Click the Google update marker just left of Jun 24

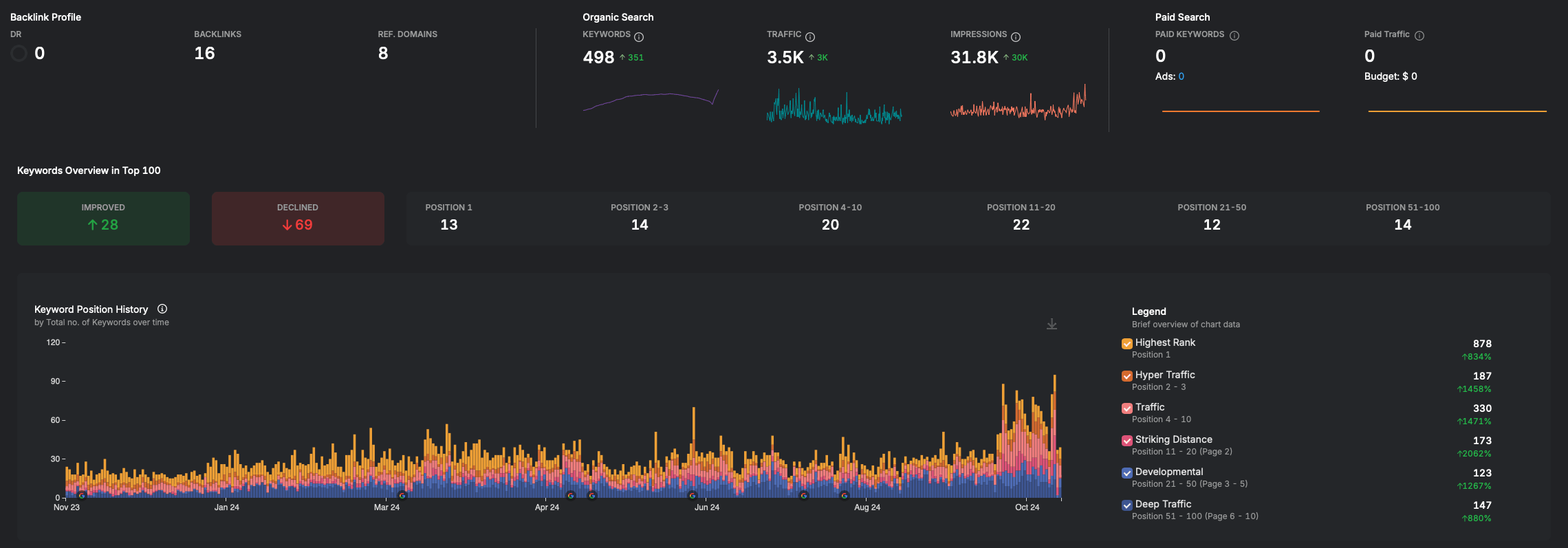(693, 495)
